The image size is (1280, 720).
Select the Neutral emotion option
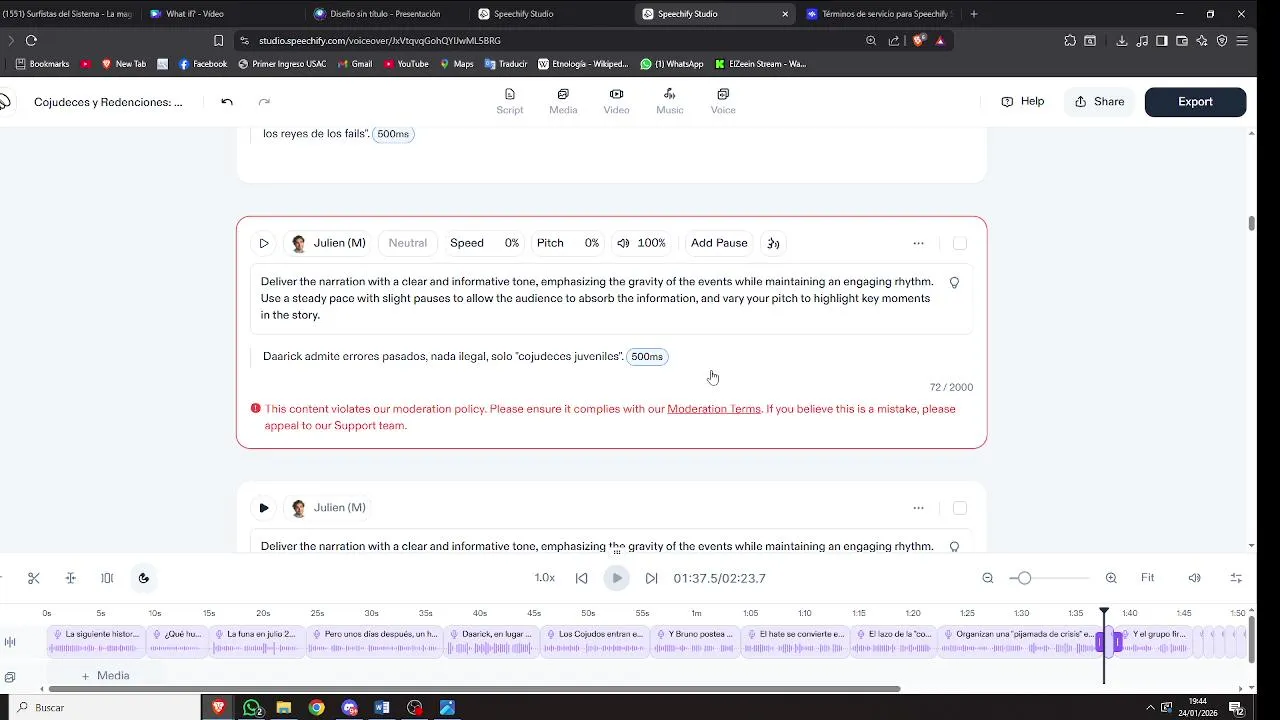(x=407, y=243)
